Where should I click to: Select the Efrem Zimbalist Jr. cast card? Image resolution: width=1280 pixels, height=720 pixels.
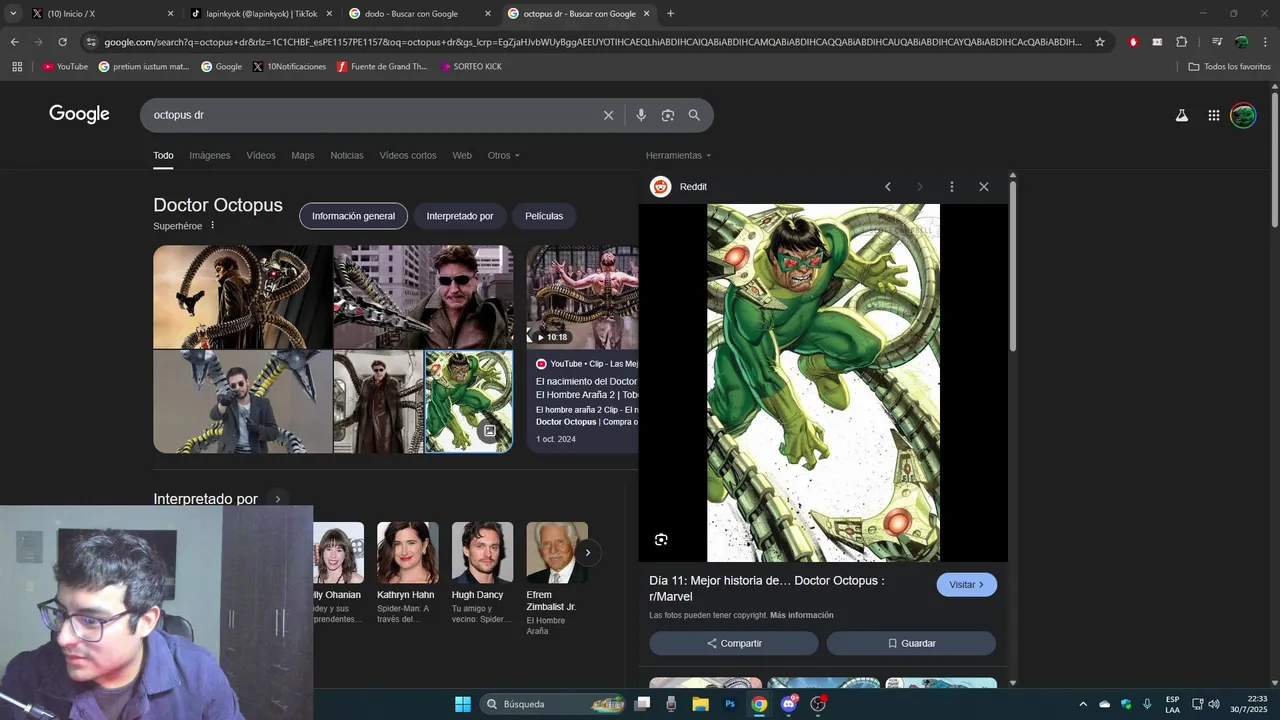click(557, 579)
